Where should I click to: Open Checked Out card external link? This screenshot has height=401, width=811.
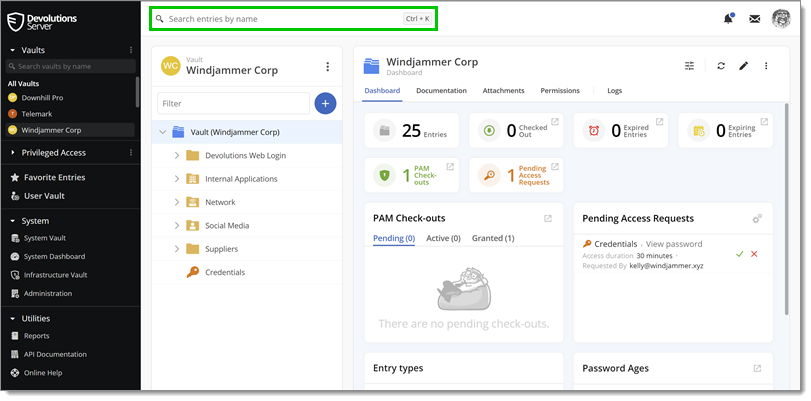[554, 122]
